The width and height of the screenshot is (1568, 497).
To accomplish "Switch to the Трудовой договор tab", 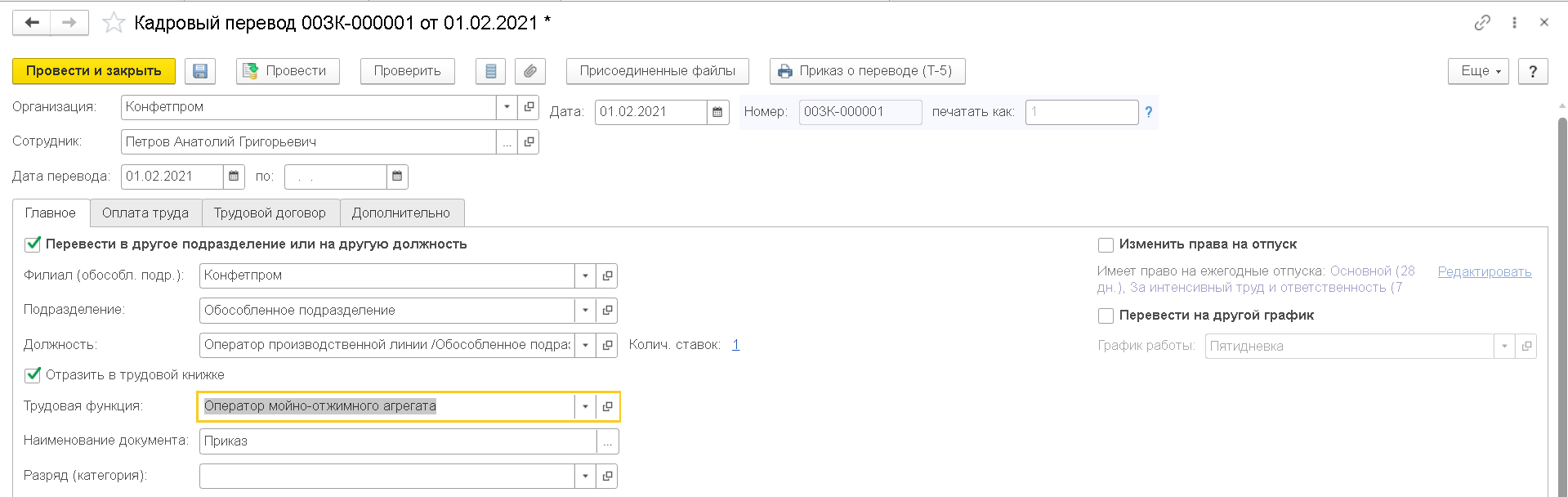I will point(270,213).
